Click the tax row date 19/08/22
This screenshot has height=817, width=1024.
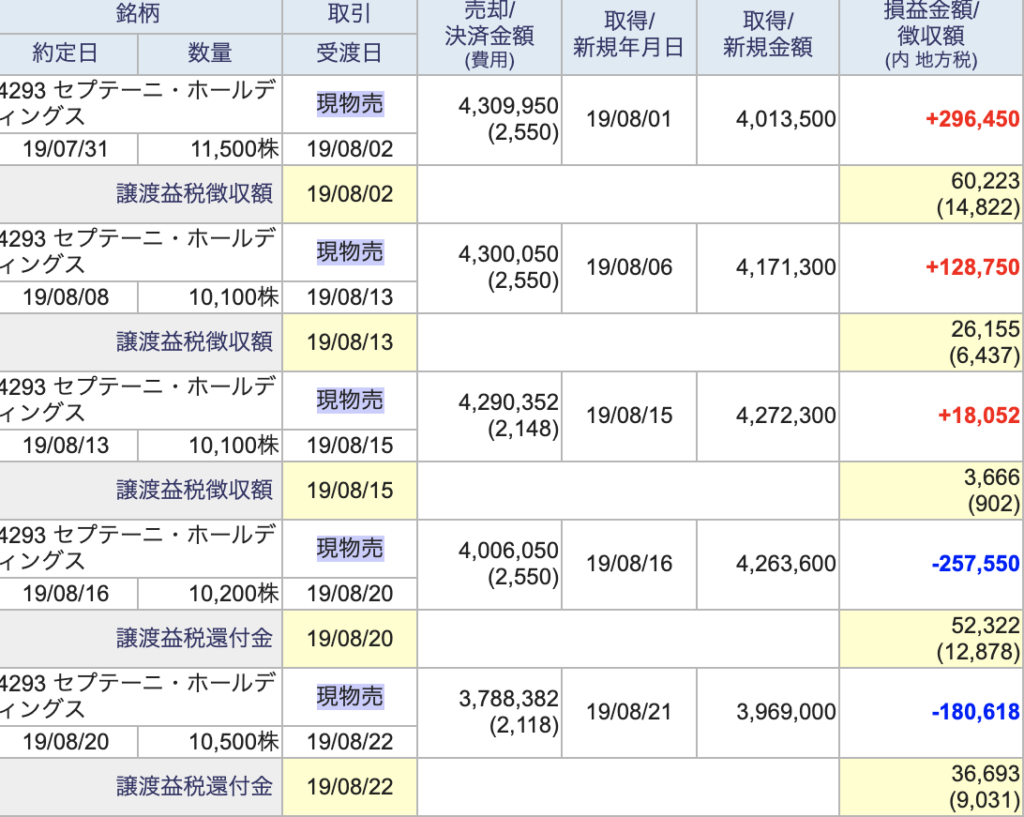tap(350, 787)
